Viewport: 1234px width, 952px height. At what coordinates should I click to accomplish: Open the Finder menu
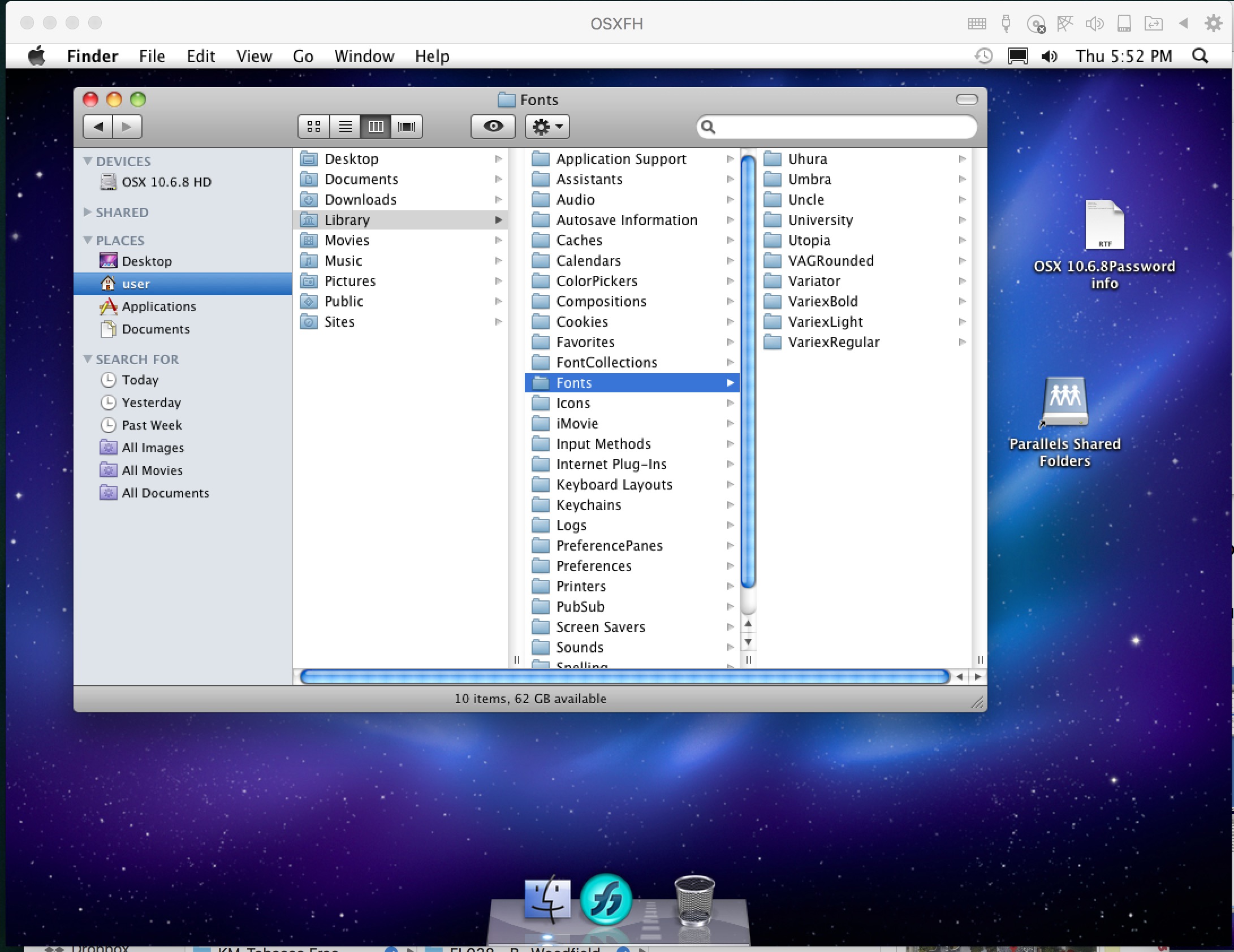(92, 56)
